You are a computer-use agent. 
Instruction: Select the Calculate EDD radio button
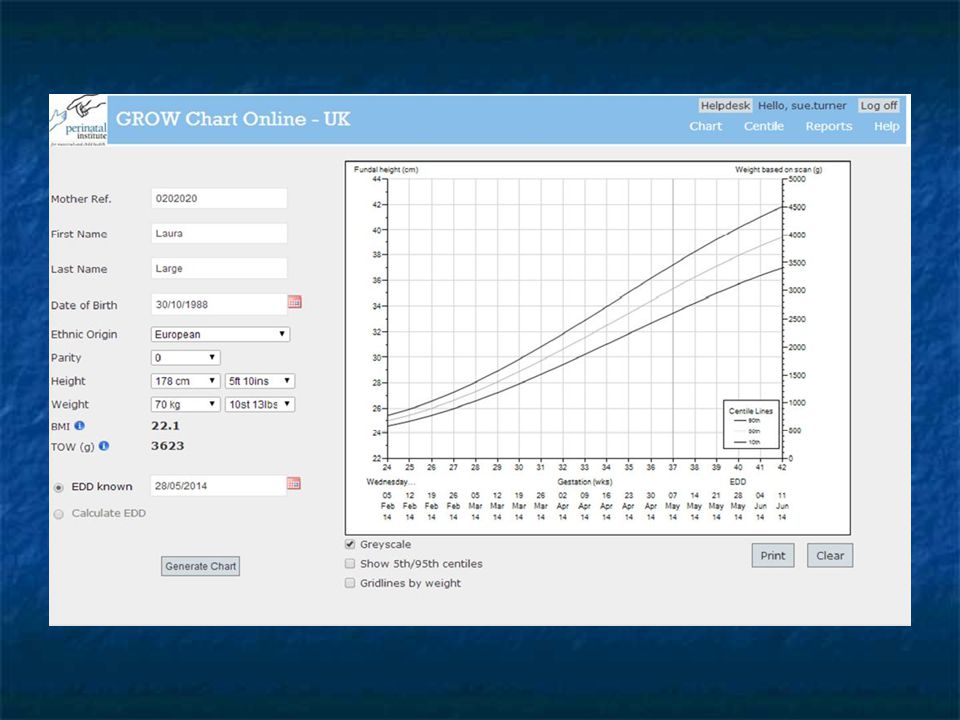59,514
